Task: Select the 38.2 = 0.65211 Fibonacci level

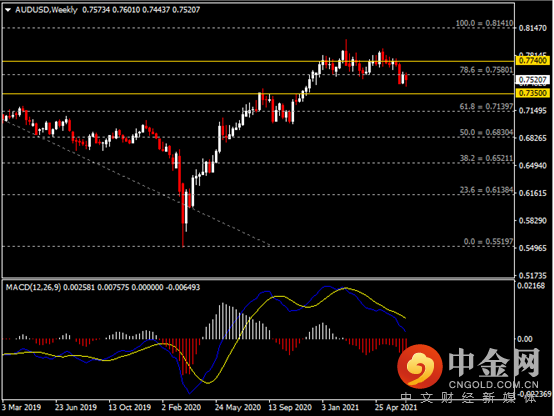Action: coord(486,158)
